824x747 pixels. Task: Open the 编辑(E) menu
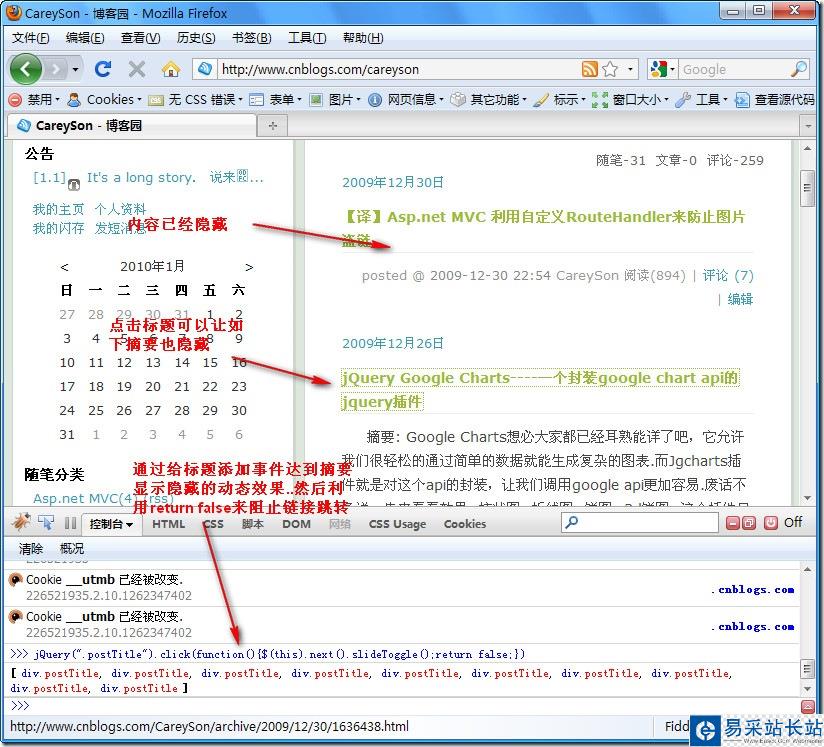tap(85, 38)
